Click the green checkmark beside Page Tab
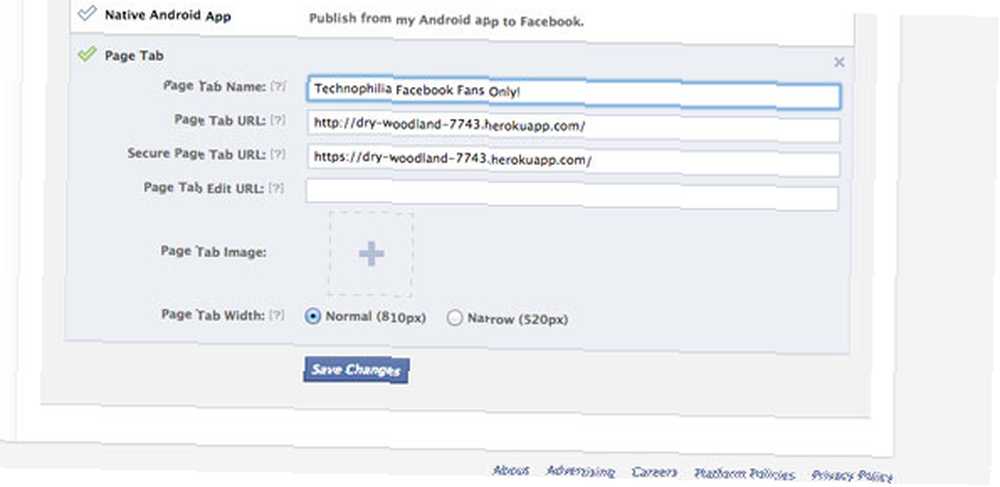Screen dimensions: 1000x487 point(87,55)
